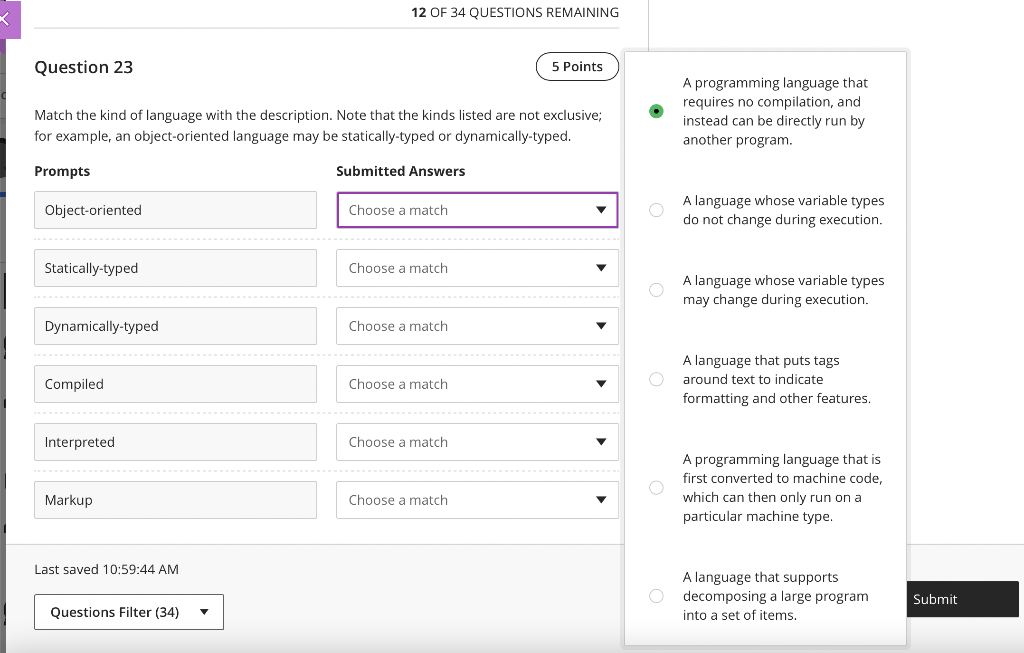Select 'first converted to machine code' radio
The height and width of the screenshot is (653, 1024).
pos(656,488)
